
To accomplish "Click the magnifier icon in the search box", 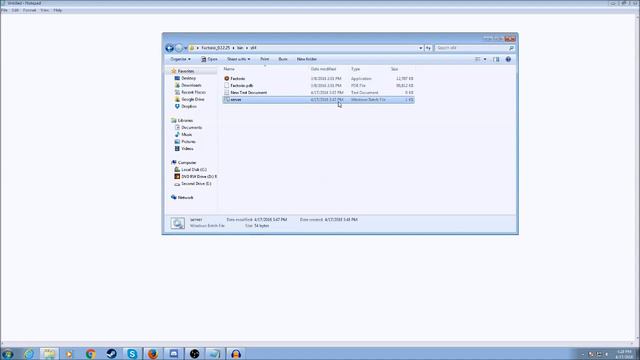I will tap(511, 48).
